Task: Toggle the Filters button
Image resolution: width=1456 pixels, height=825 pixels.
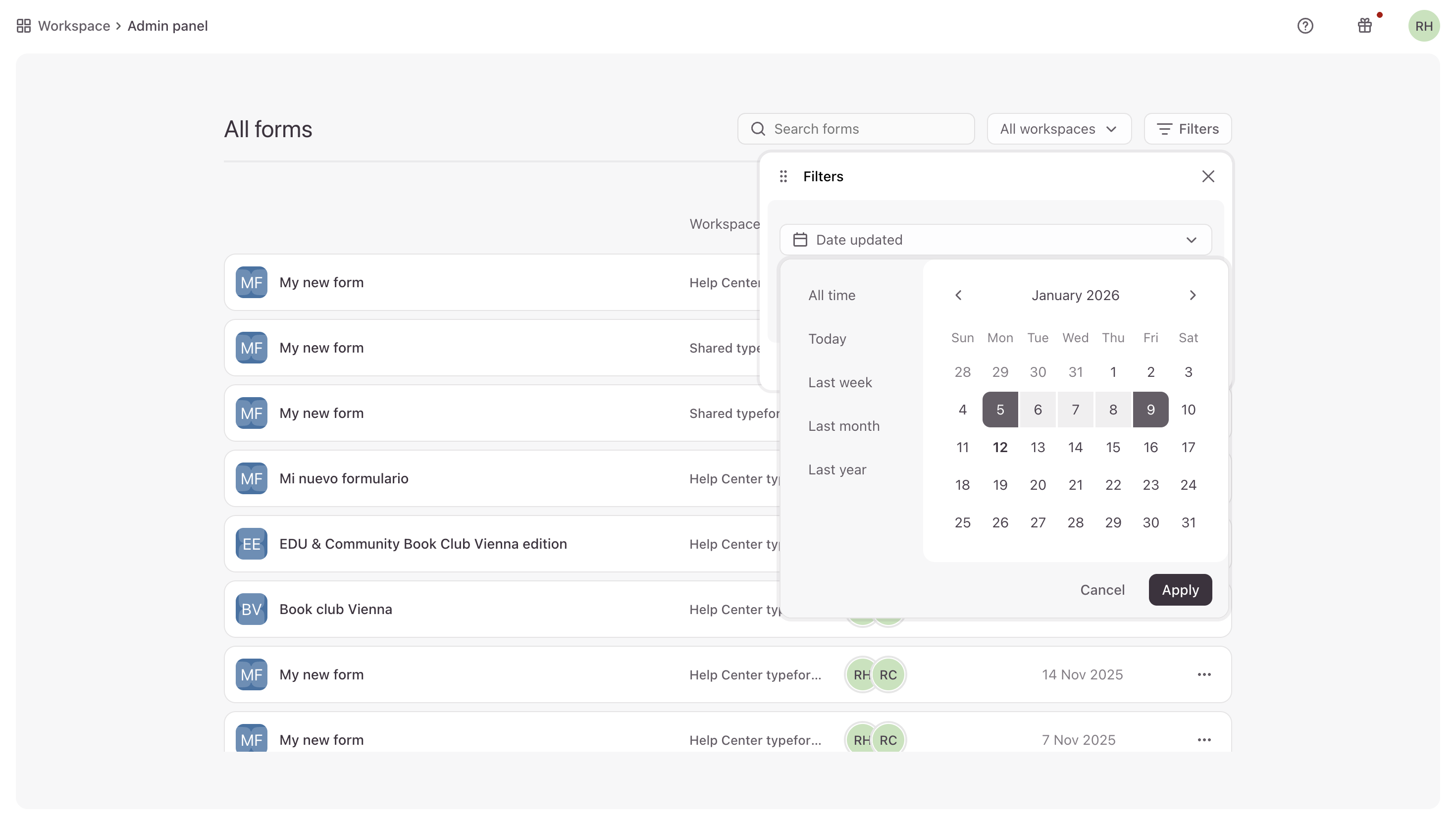Action: point(1188,129)
